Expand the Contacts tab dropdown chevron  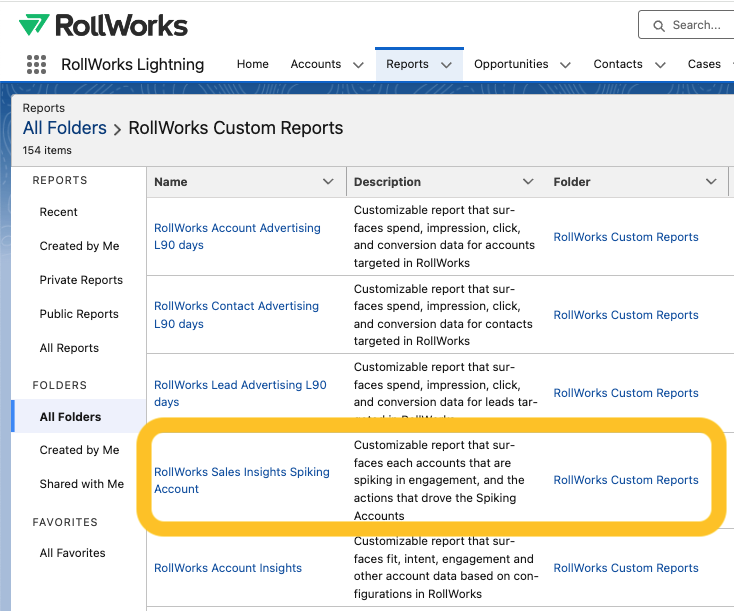click(660, 65)
